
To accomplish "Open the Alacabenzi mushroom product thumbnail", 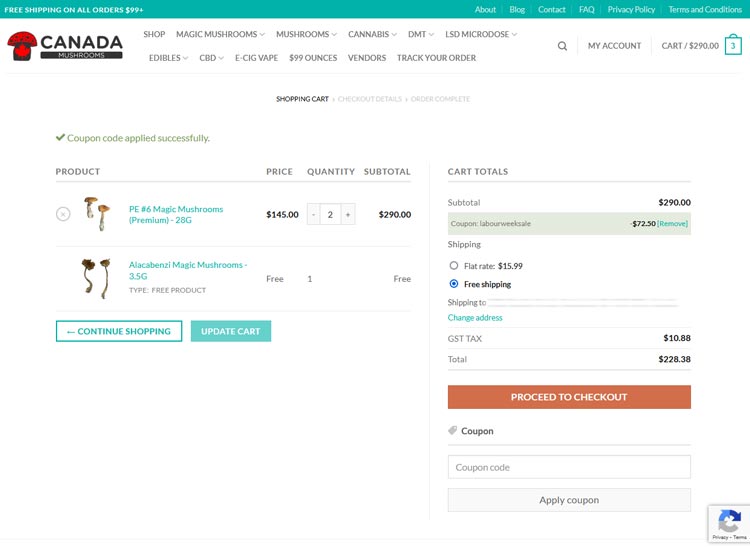I will tap(96, 278).
